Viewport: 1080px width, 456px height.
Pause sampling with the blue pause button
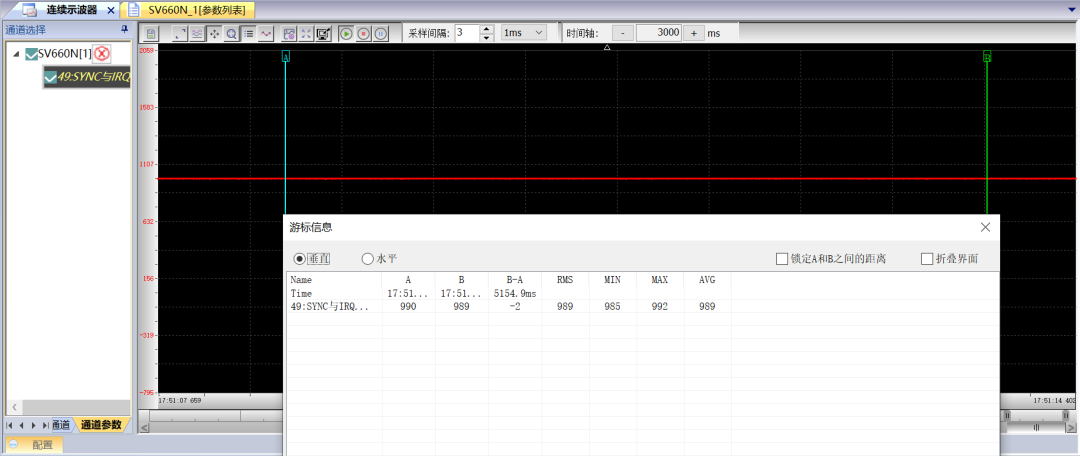point(381,33)
